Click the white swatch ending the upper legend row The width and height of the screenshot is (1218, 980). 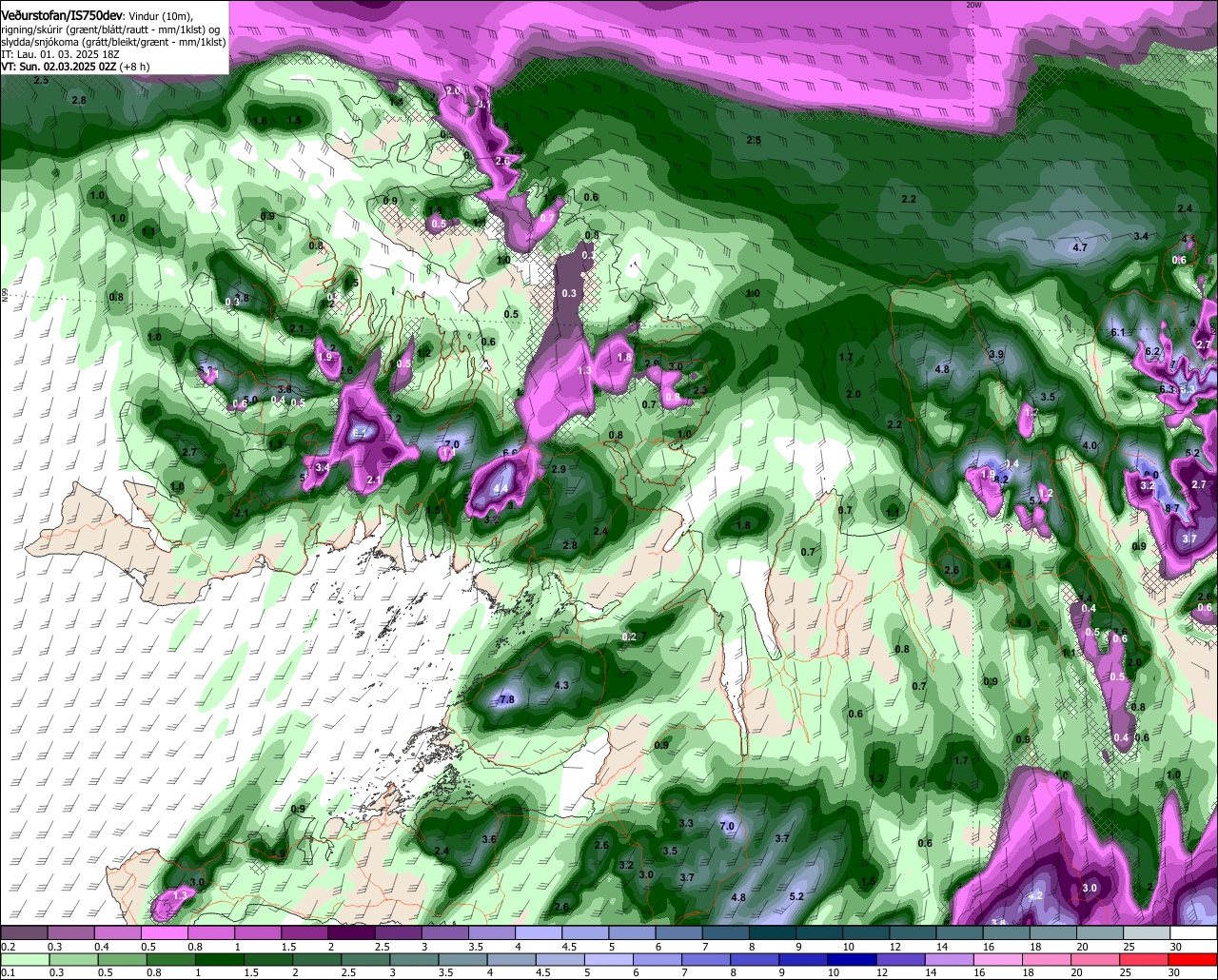[1194, 933]
